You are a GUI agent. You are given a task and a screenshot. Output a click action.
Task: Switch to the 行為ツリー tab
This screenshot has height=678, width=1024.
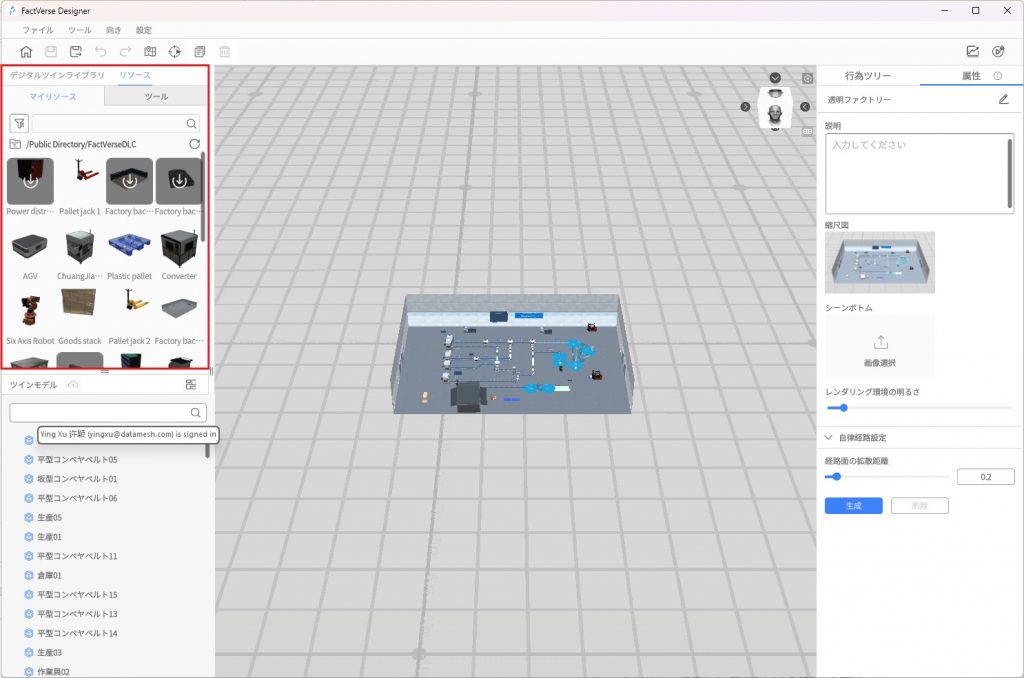click(867, 76)
